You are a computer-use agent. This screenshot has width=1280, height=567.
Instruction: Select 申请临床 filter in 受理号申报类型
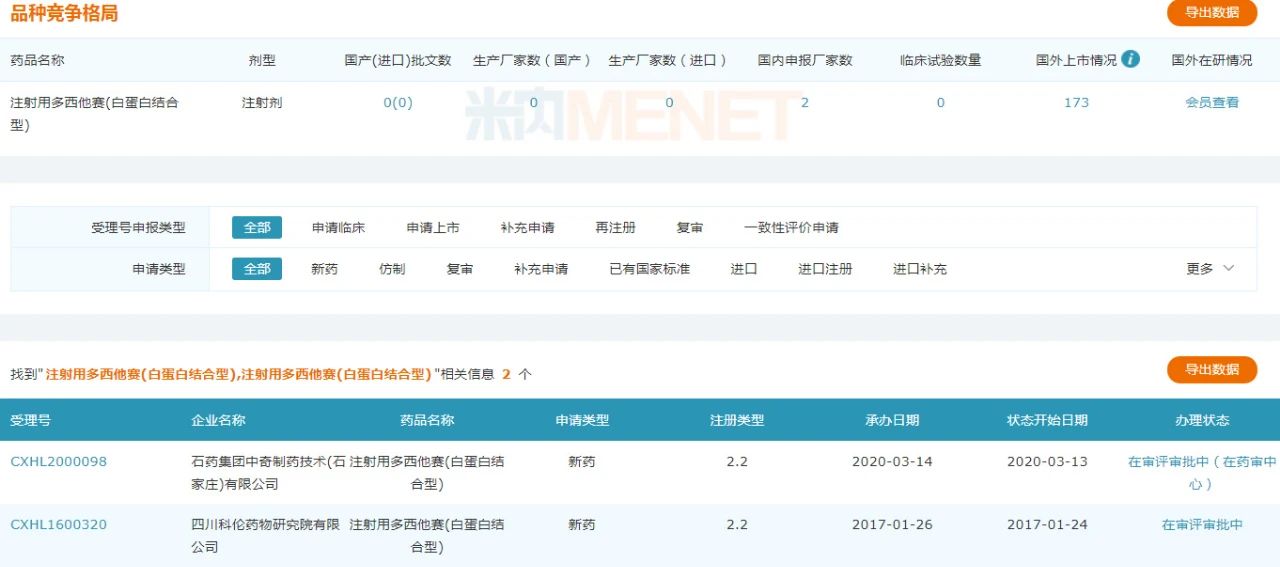pos(338,228)
